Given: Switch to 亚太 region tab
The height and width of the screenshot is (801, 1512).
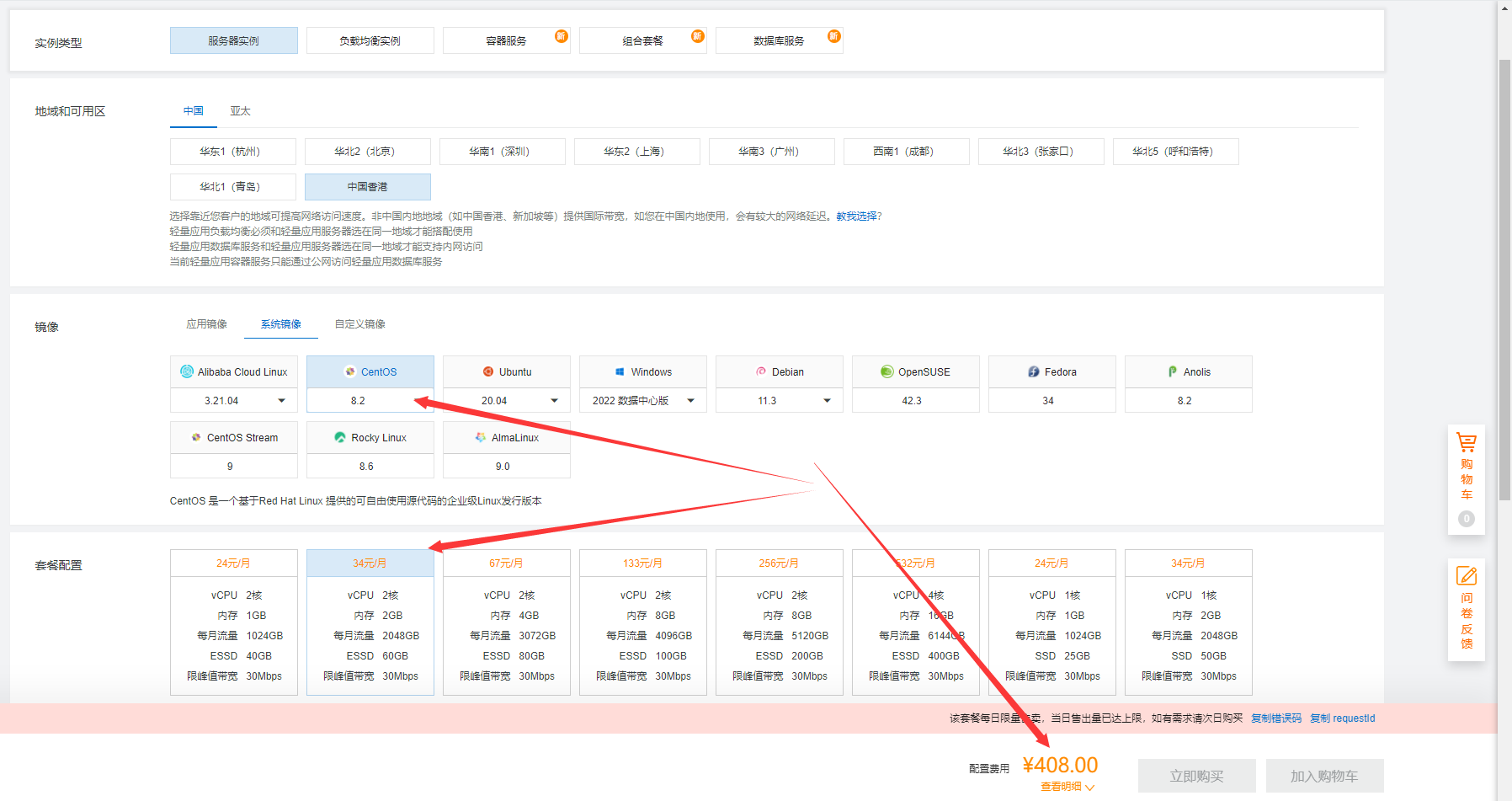Looking at the screenshot, I should pos(241,111).
